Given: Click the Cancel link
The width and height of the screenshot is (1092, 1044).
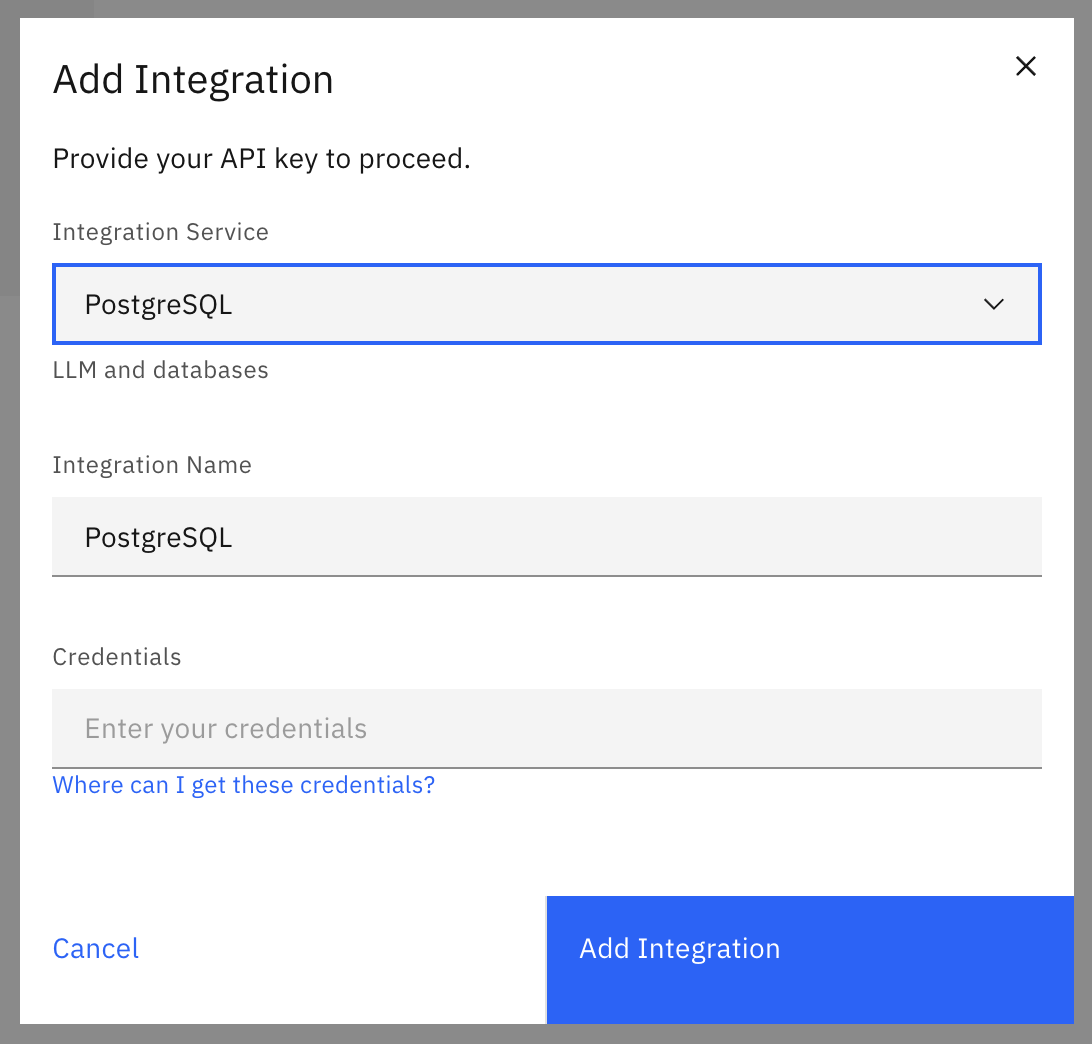Looking at the screenshot, I should tap(95, 948).
